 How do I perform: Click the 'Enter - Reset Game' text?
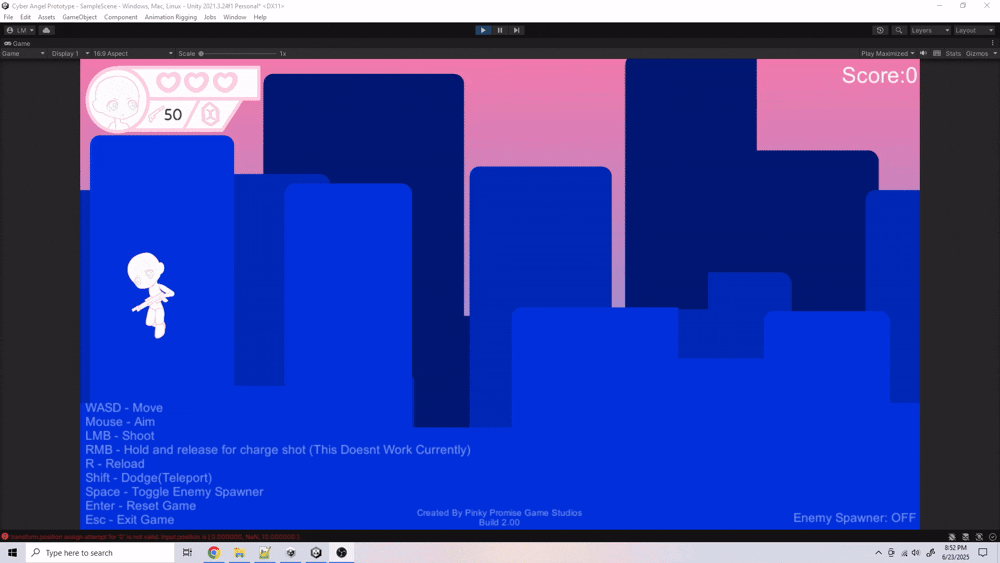(140, 506)
